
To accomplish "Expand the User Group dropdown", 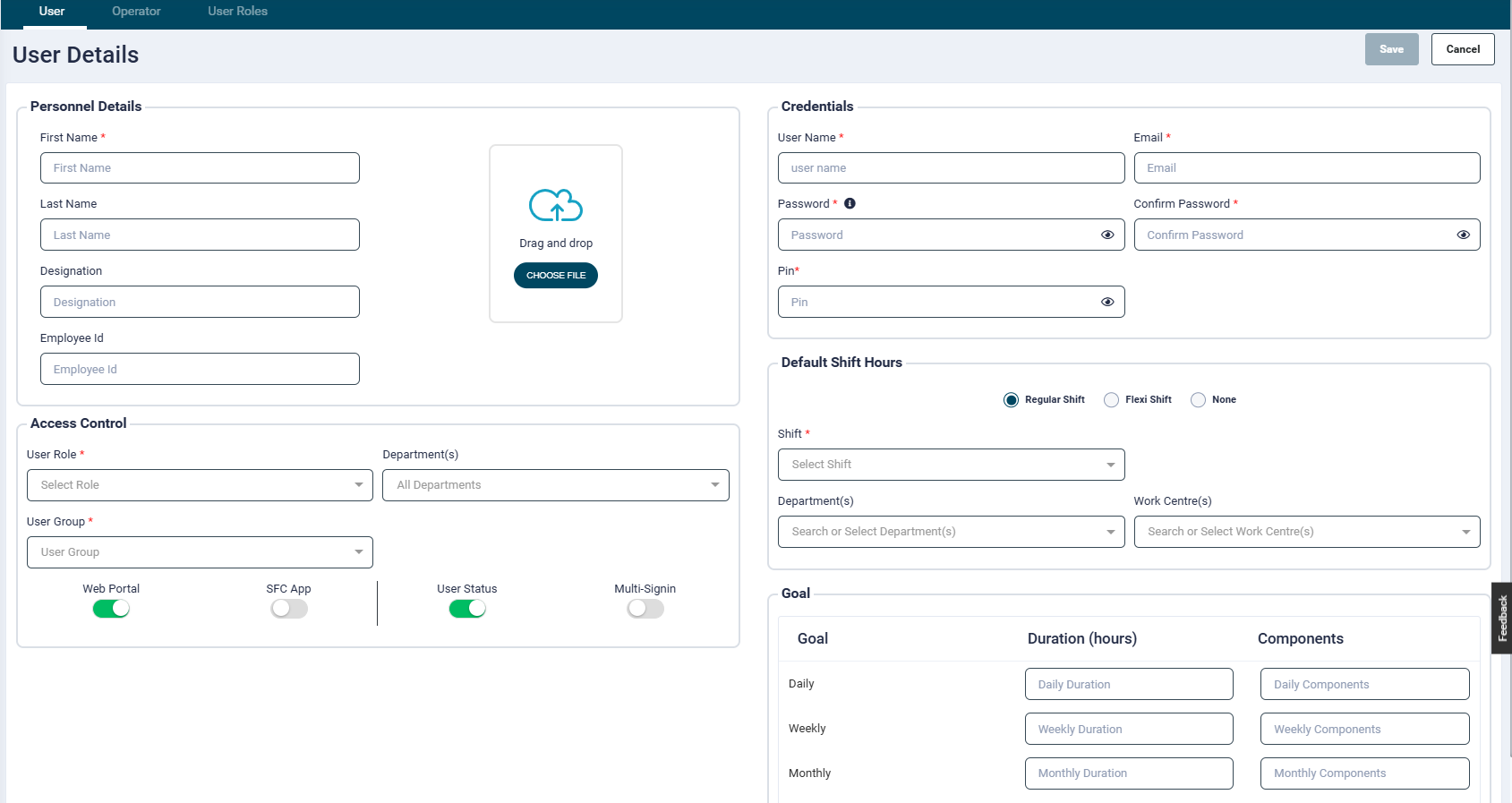I will pyautogui.click(x=200, y=552).
